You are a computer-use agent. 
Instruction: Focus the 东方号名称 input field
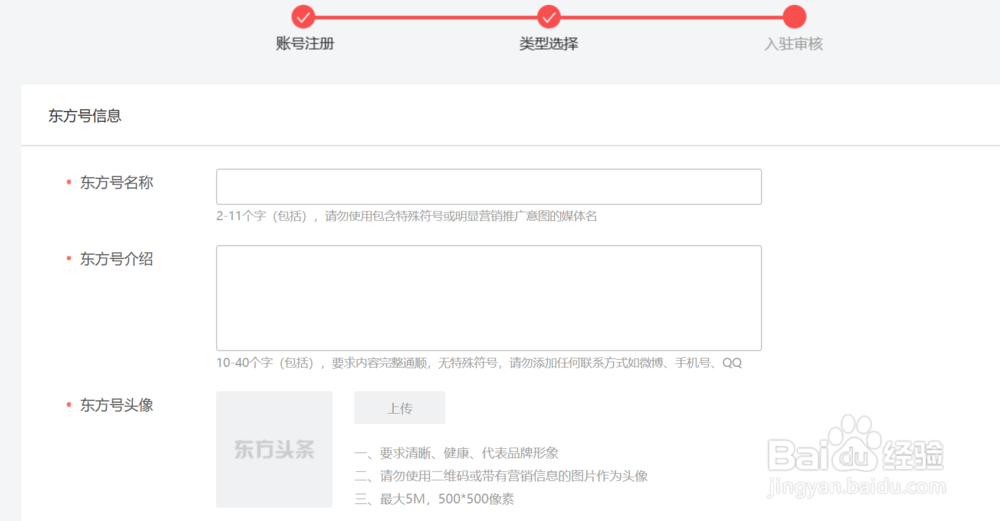[489, 187]
